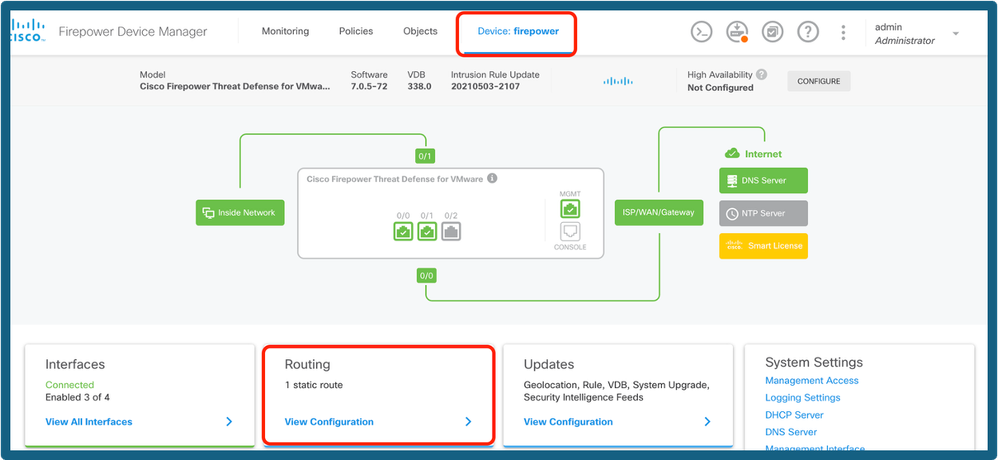Open View All Interfaces link
Viewport: 998px width, 460px height.
coord(89,421)
